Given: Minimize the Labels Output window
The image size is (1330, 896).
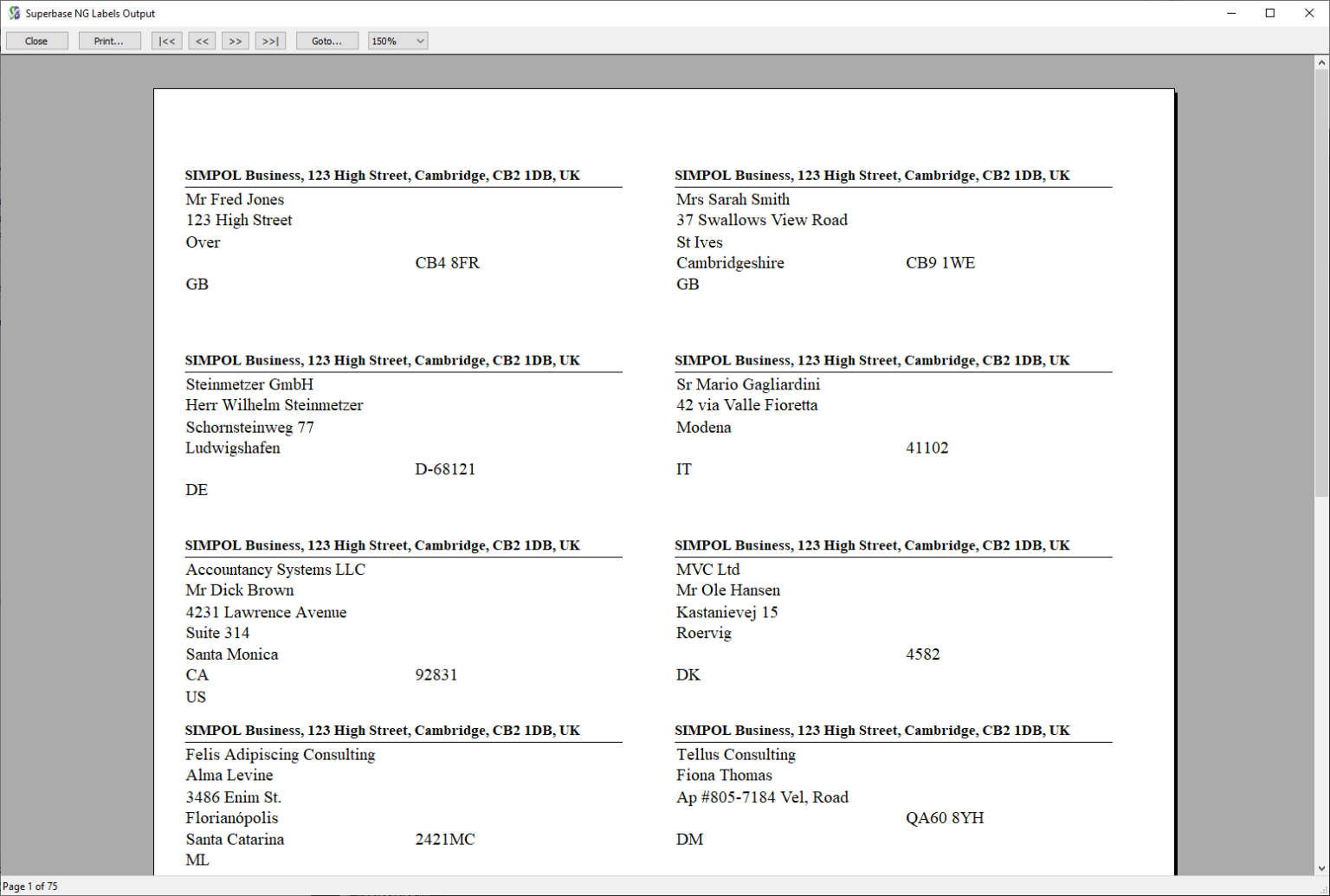Looking at the screenshot, I should (x=1230, y=13).
